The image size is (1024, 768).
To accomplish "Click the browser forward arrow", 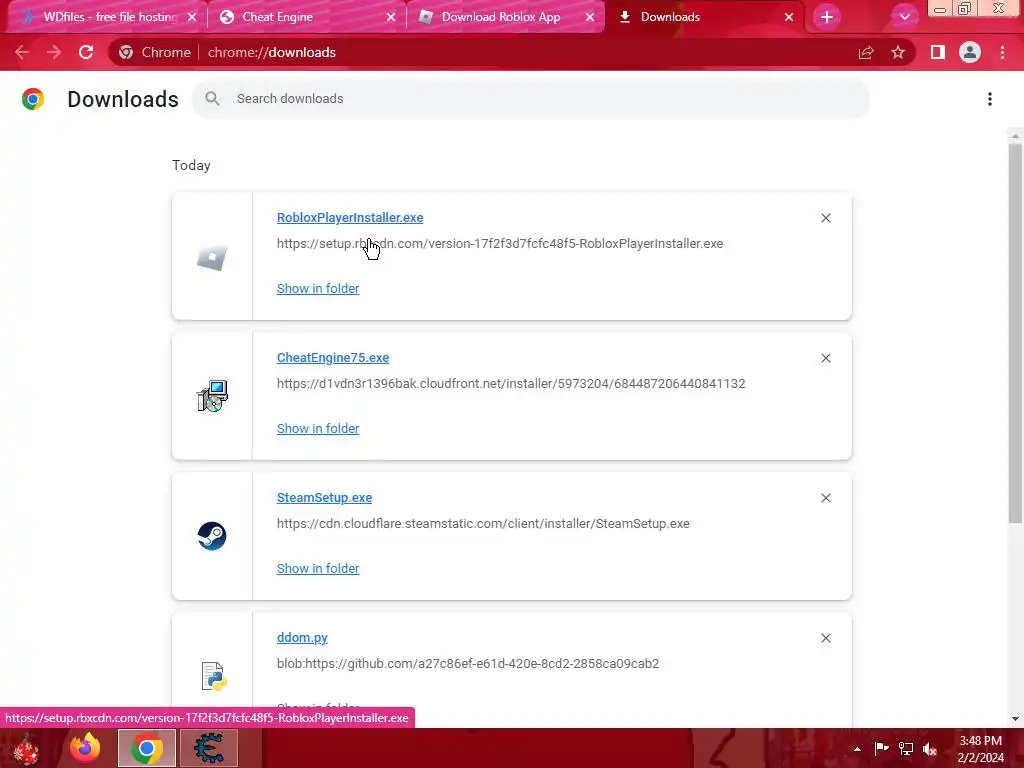I will (x=54, y=52).
